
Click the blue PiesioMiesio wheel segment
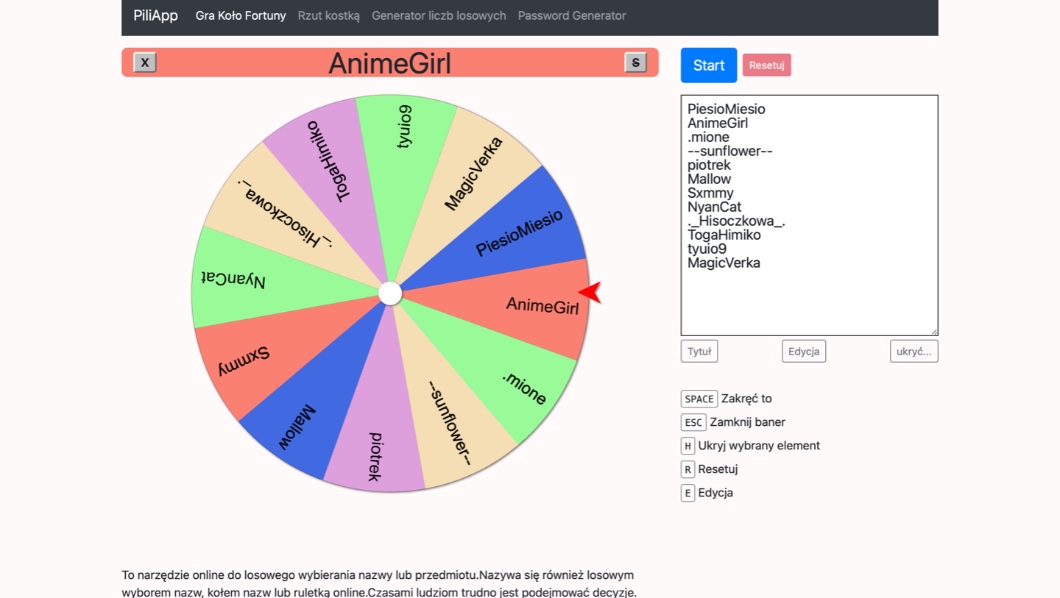coord(515,232)
